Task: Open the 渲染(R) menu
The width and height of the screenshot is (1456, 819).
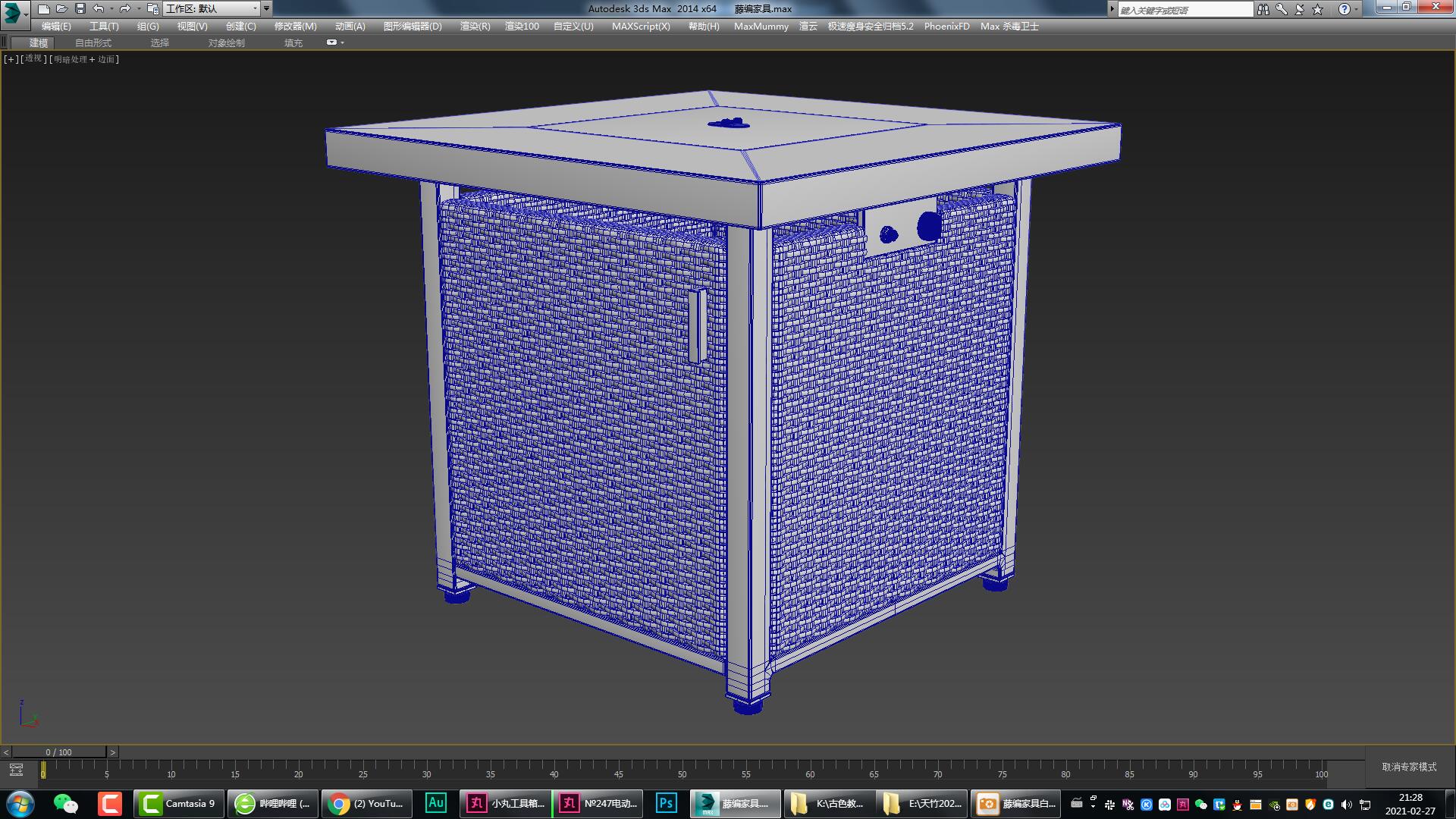Action: [474, 27]
